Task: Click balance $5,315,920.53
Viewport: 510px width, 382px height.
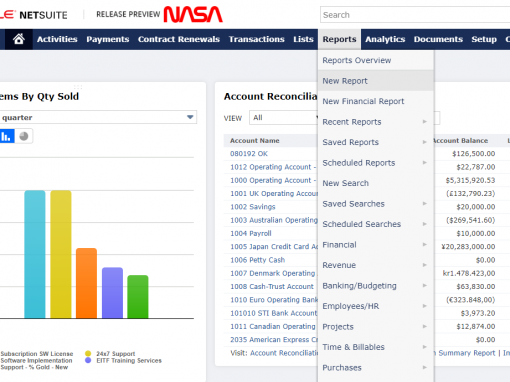Action: [x=470, y=180]
